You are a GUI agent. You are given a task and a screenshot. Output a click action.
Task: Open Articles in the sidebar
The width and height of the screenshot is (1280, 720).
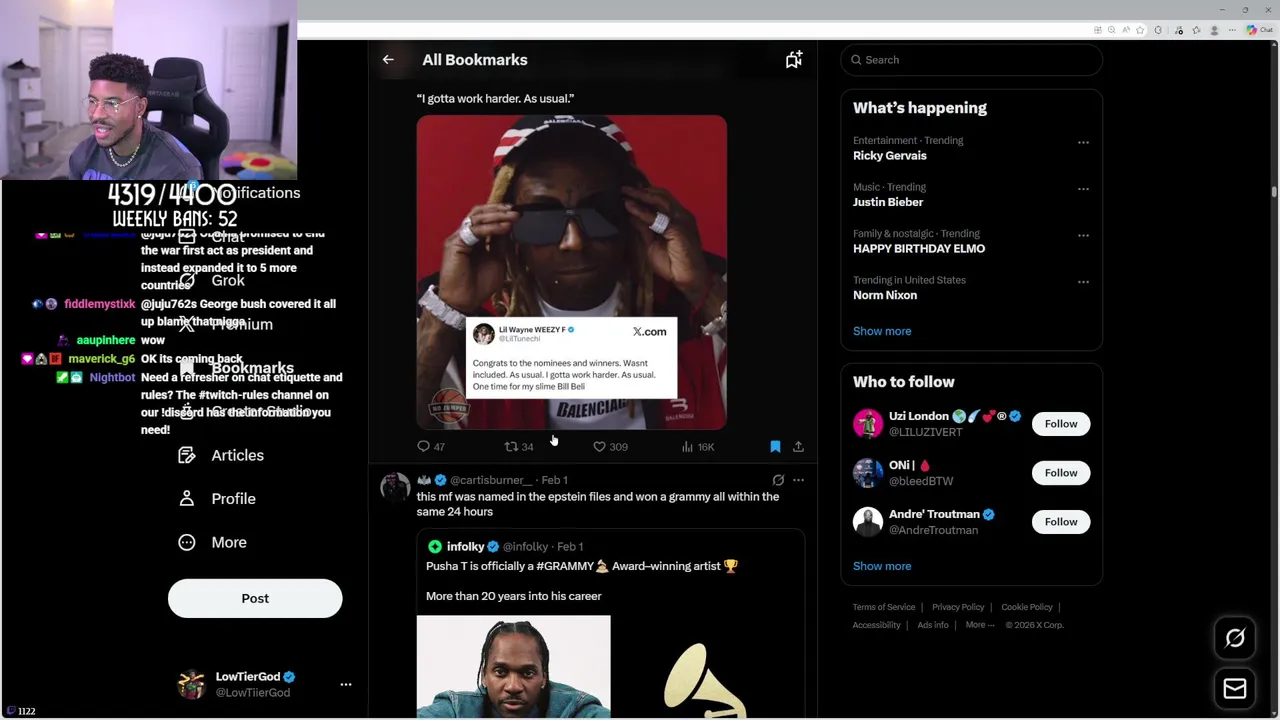coord(221,455)
